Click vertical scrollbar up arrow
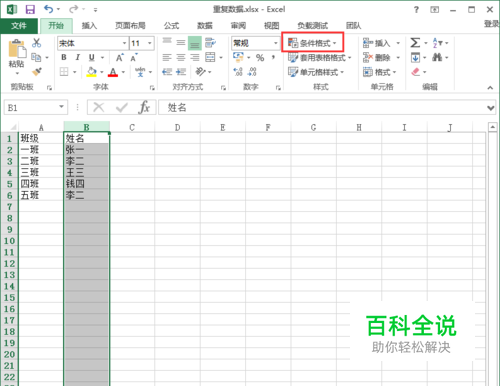 tap(493, 127)
